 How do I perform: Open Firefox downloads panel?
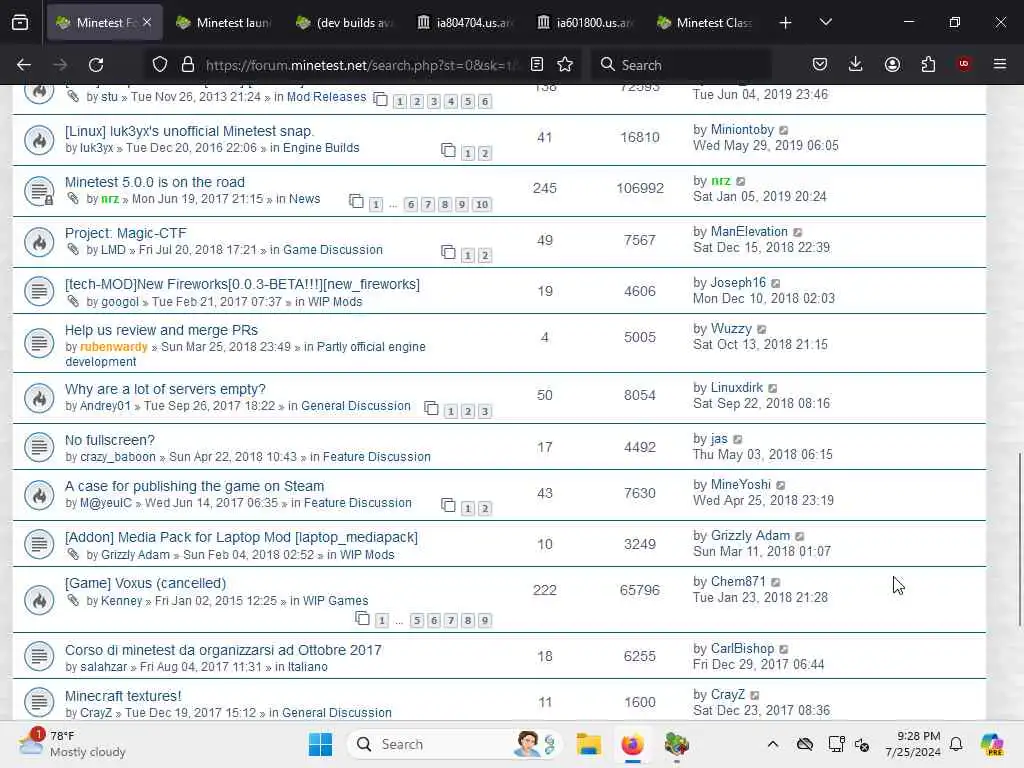coord(856,64)
